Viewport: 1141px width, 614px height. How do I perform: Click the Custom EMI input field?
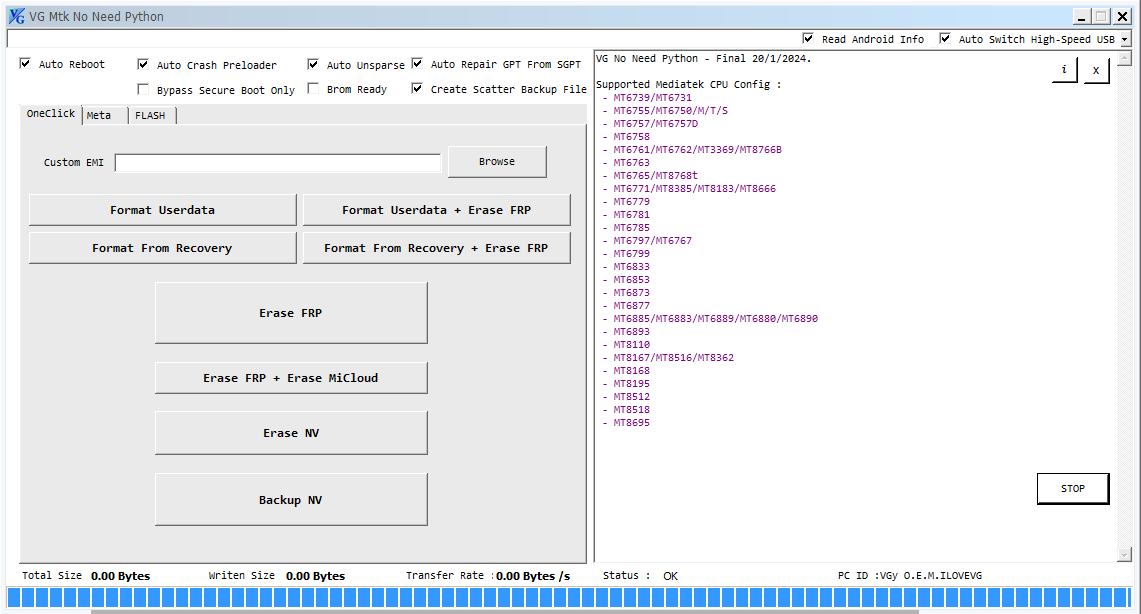278,163
